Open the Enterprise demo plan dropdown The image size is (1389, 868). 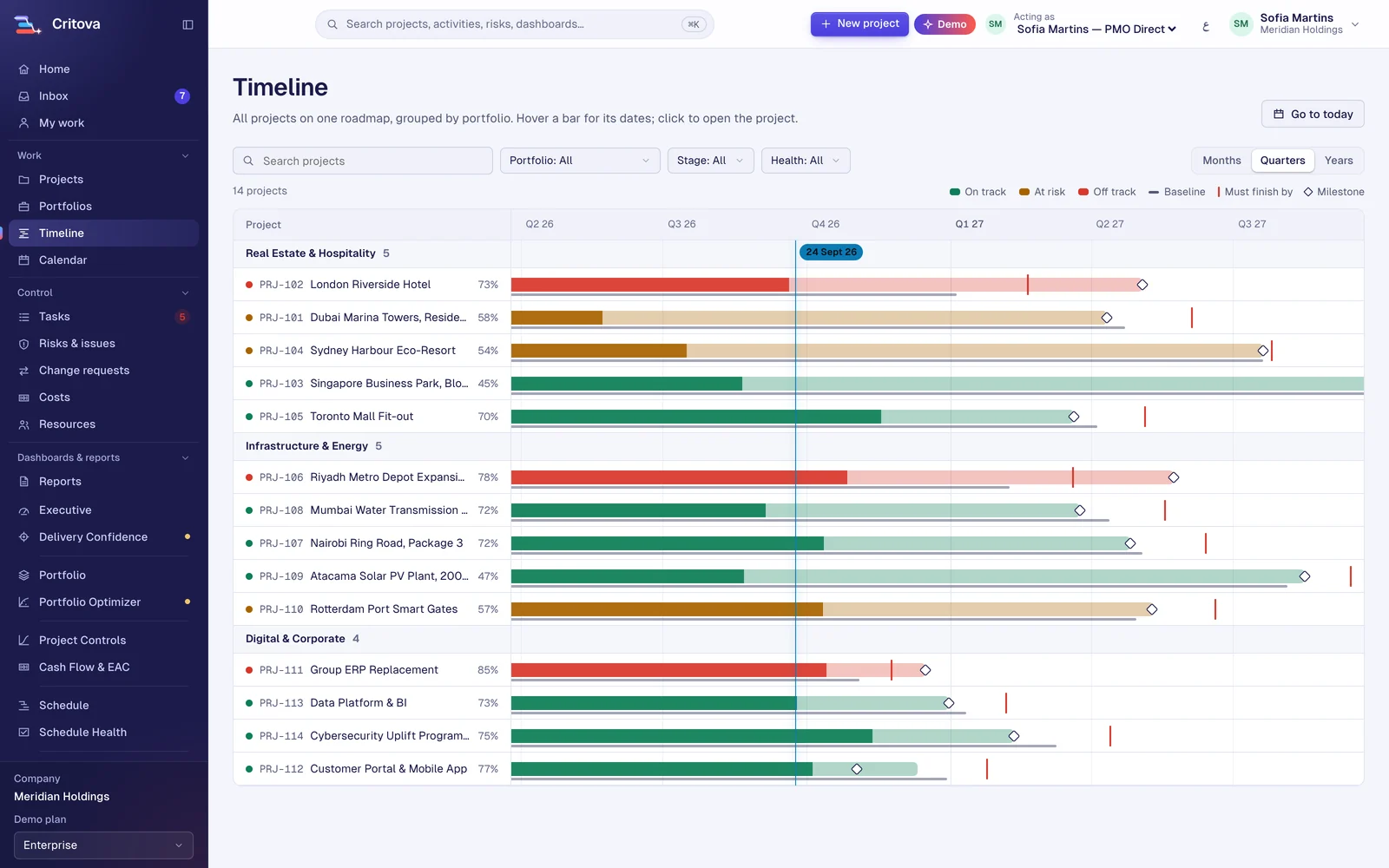103,845
